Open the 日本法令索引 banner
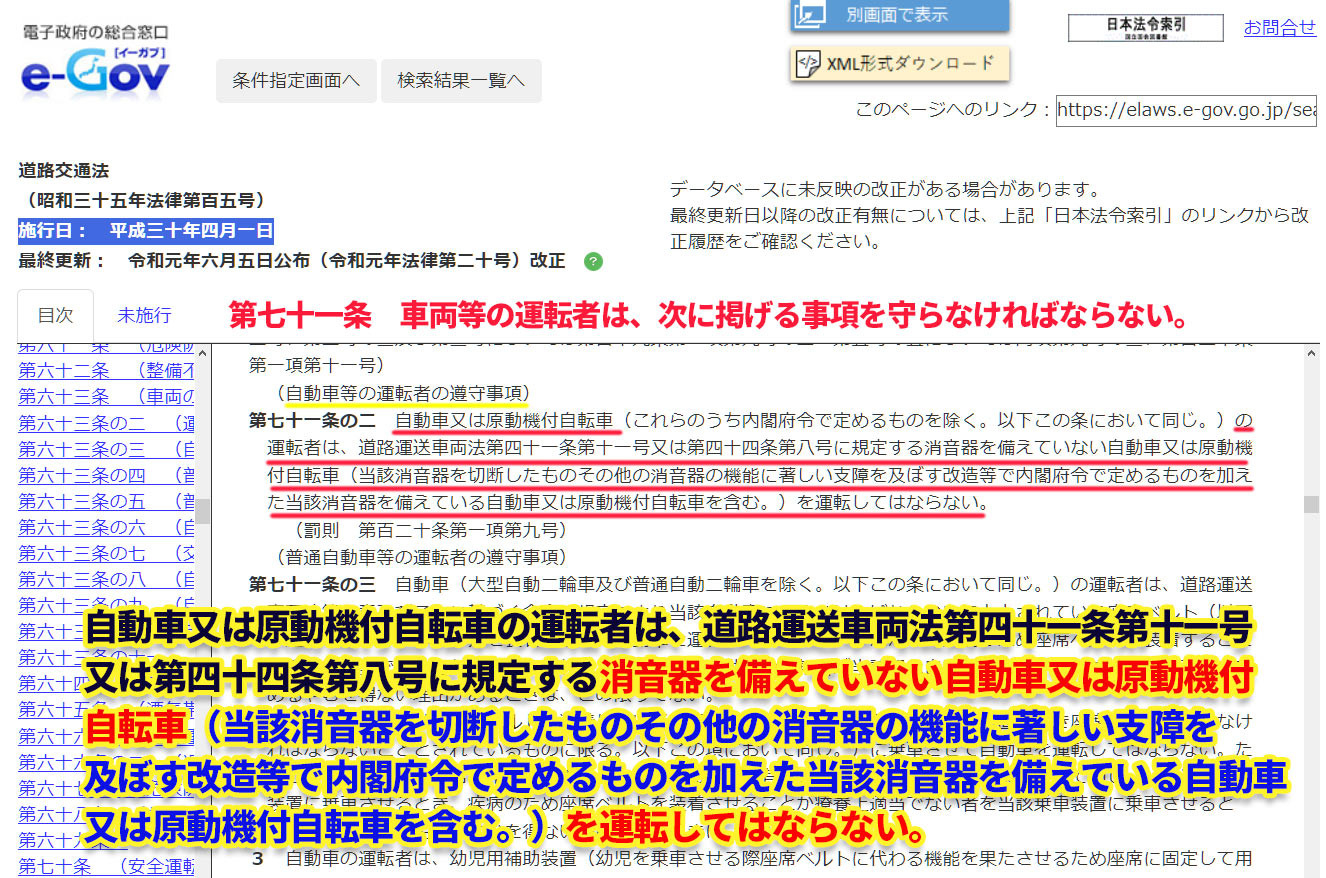The width and height of the screenshot is (1326, 878). (x=1145, y=27)
